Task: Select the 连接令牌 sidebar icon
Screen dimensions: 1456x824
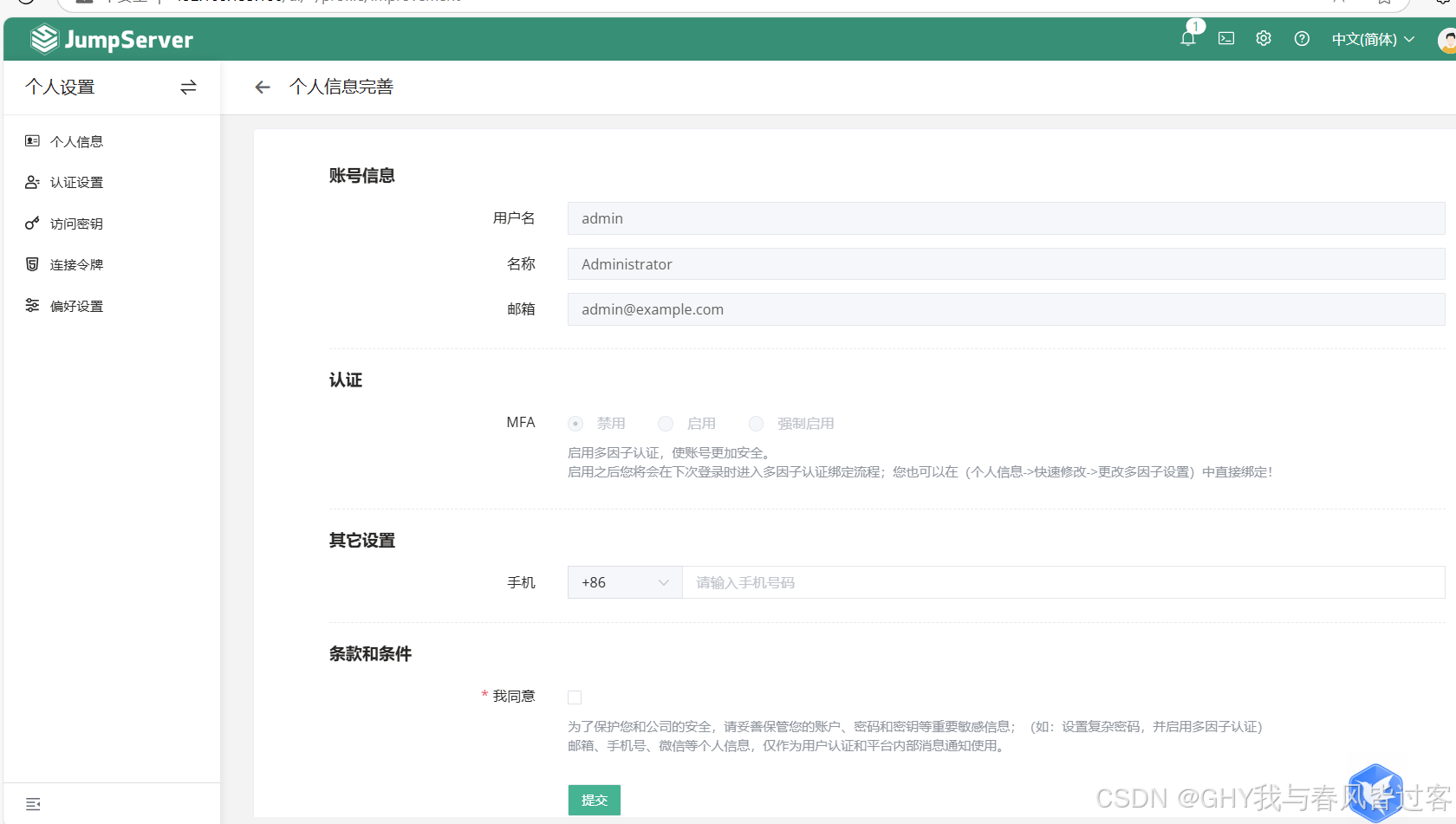Action: tap(32, 263)
